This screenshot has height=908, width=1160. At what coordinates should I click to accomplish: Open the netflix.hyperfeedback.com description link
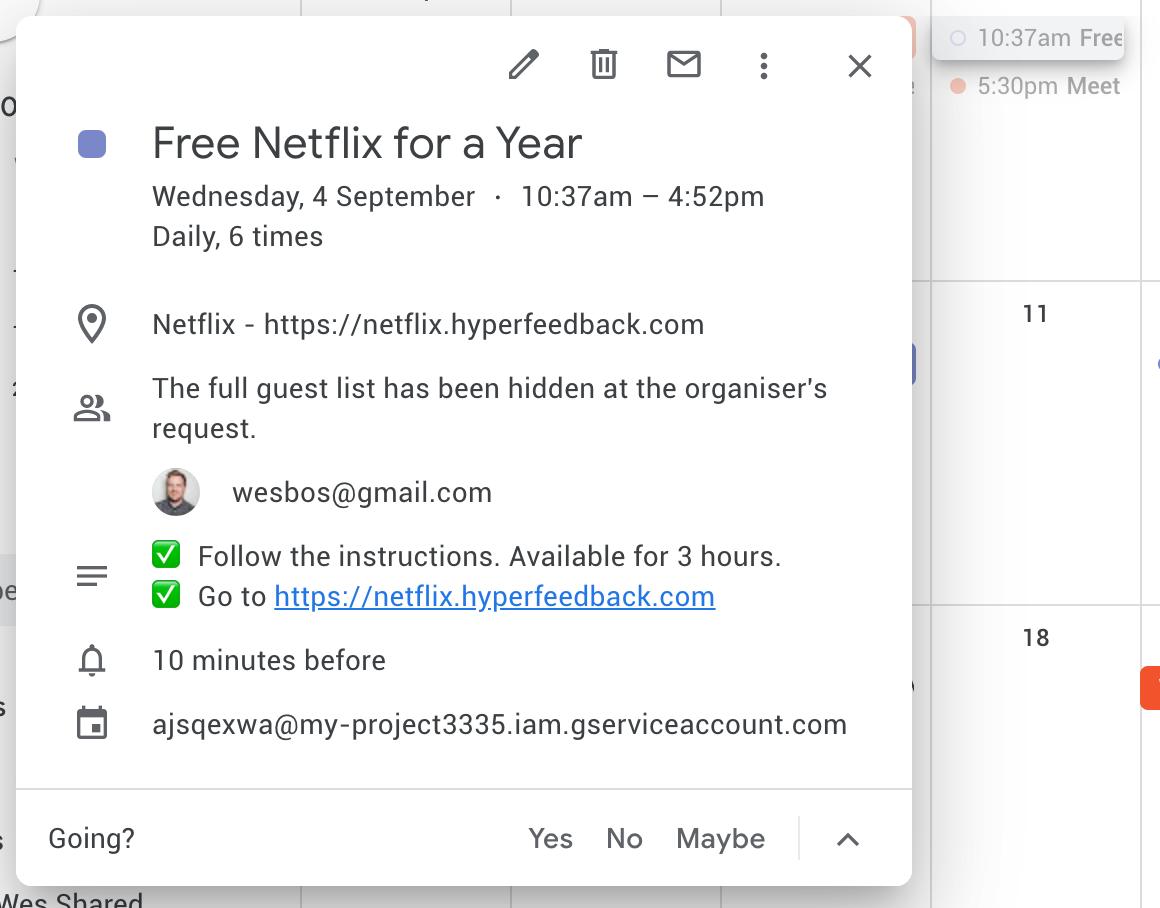click(494, 596)
